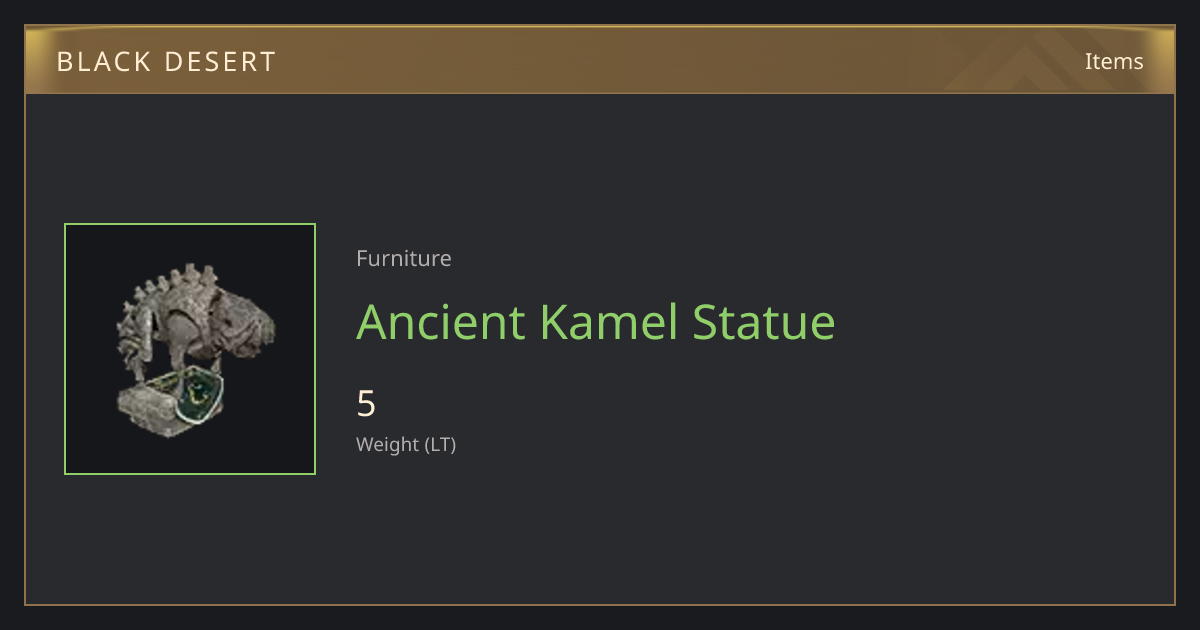Select the weight value 5

366,404
